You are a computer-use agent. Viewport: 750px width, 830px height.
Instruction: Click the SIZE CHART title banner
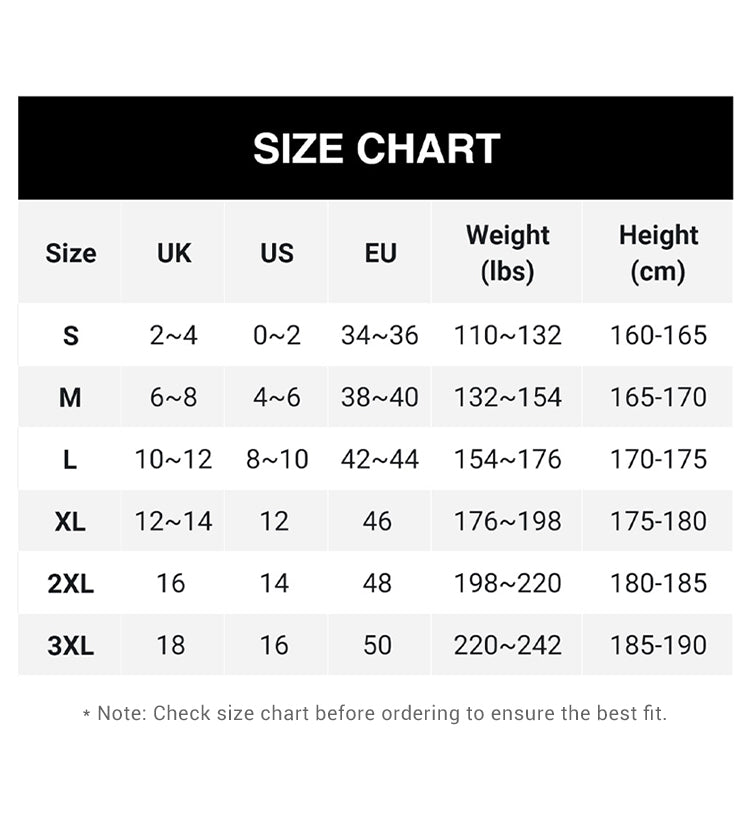click(x=375, y=148)
